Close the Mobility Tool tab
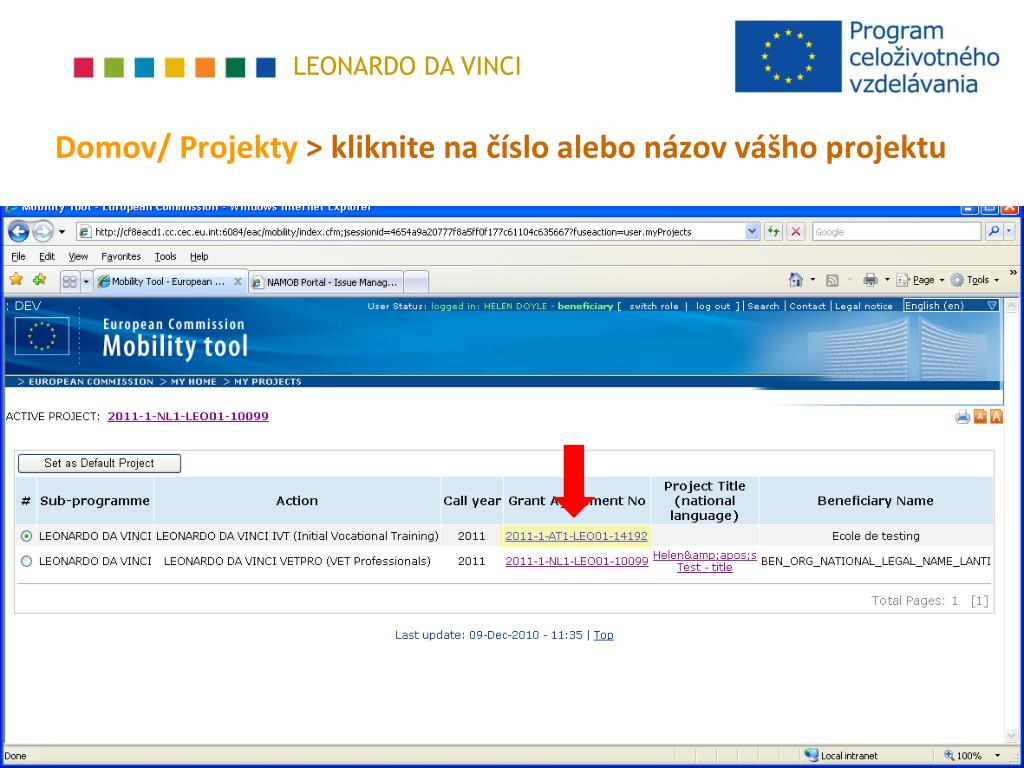The width and height of the screenshot is (1024, 768). coord(238,281)
